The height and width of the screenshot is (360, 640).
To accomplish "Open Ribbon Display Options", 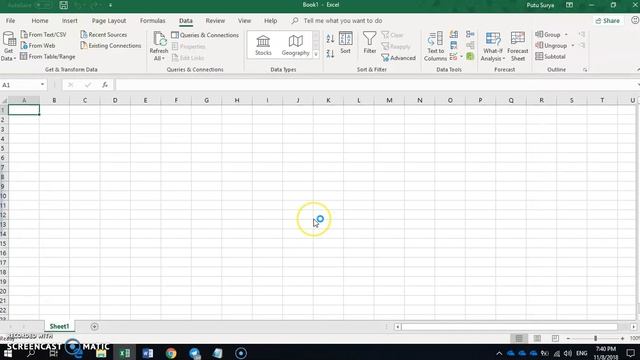I will tap(569, 5).
